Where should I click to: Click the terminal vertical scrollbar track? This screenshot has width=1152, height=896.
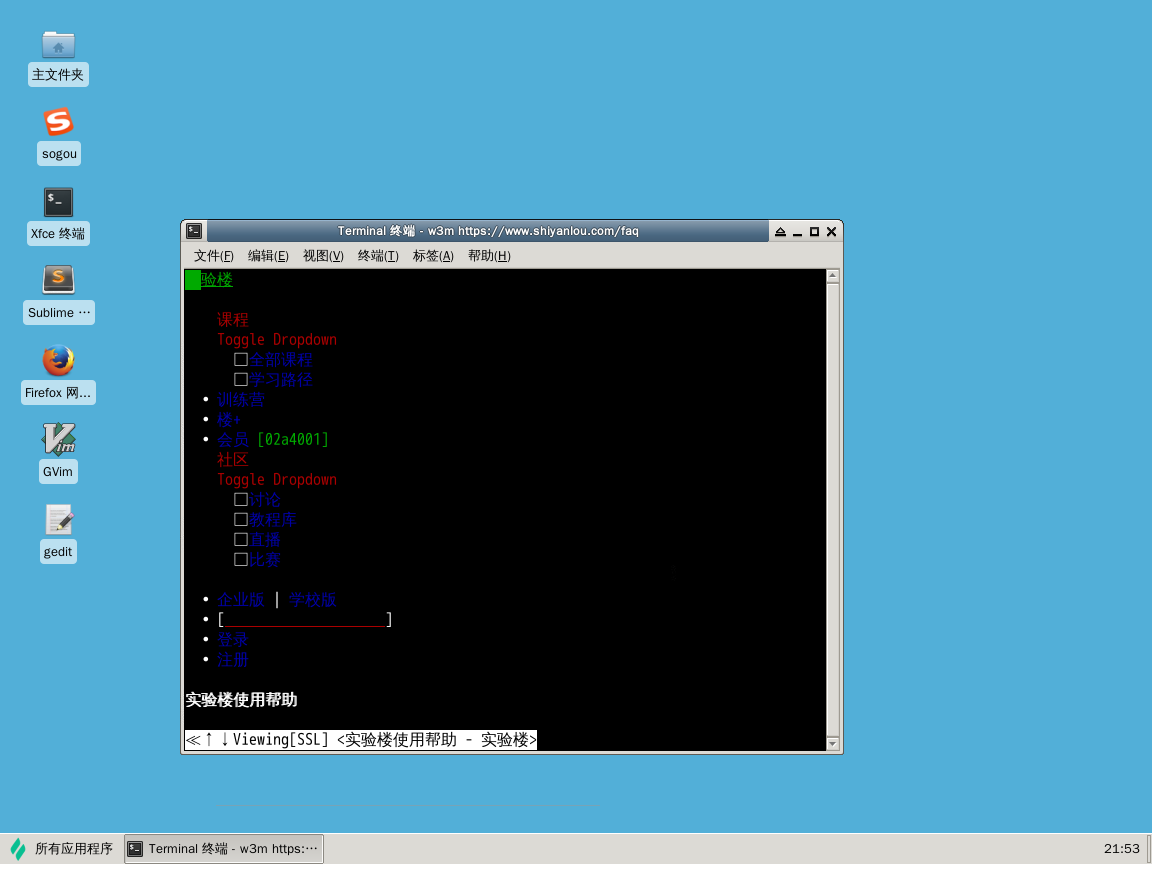[x=832, y=510]
